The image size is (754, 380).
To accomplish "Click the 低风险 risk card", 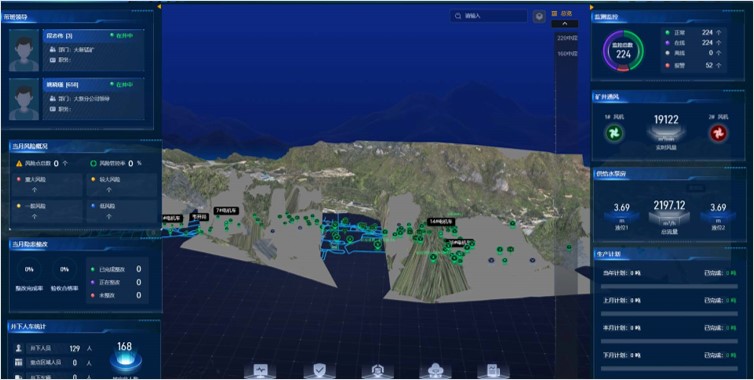I will click(122, 211).
